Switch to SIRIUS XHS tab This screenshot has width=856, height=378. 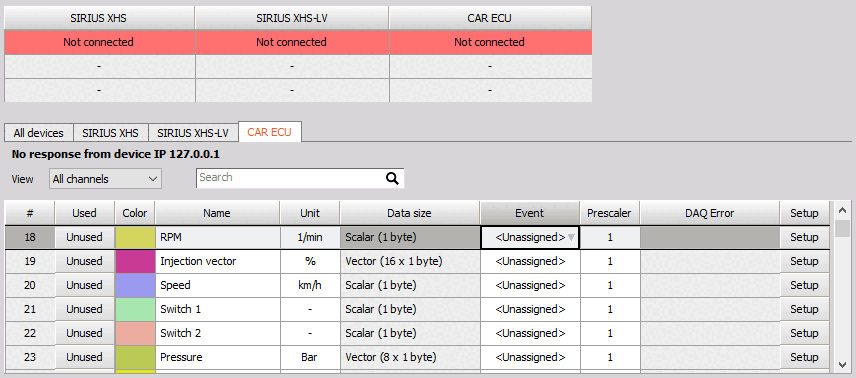tap(110, 133)
